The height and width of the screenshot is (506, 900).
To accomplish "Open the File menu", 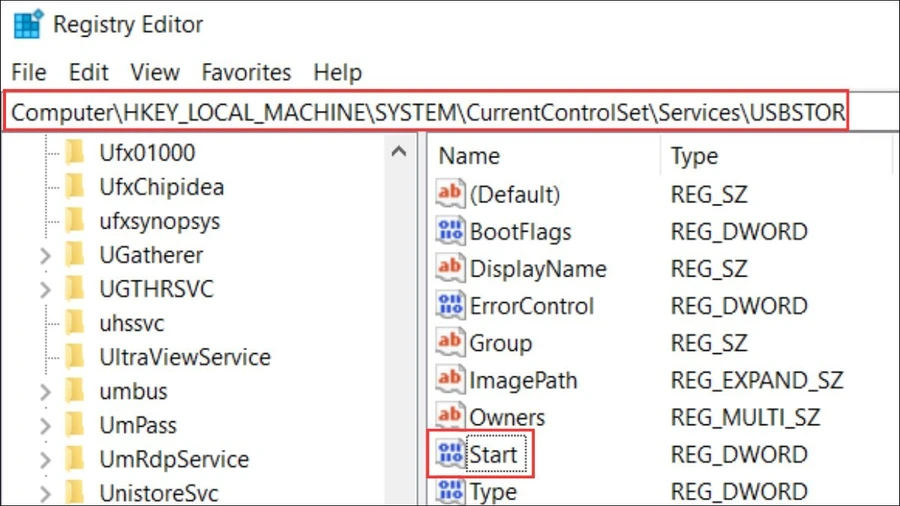I will coord(29,72).
